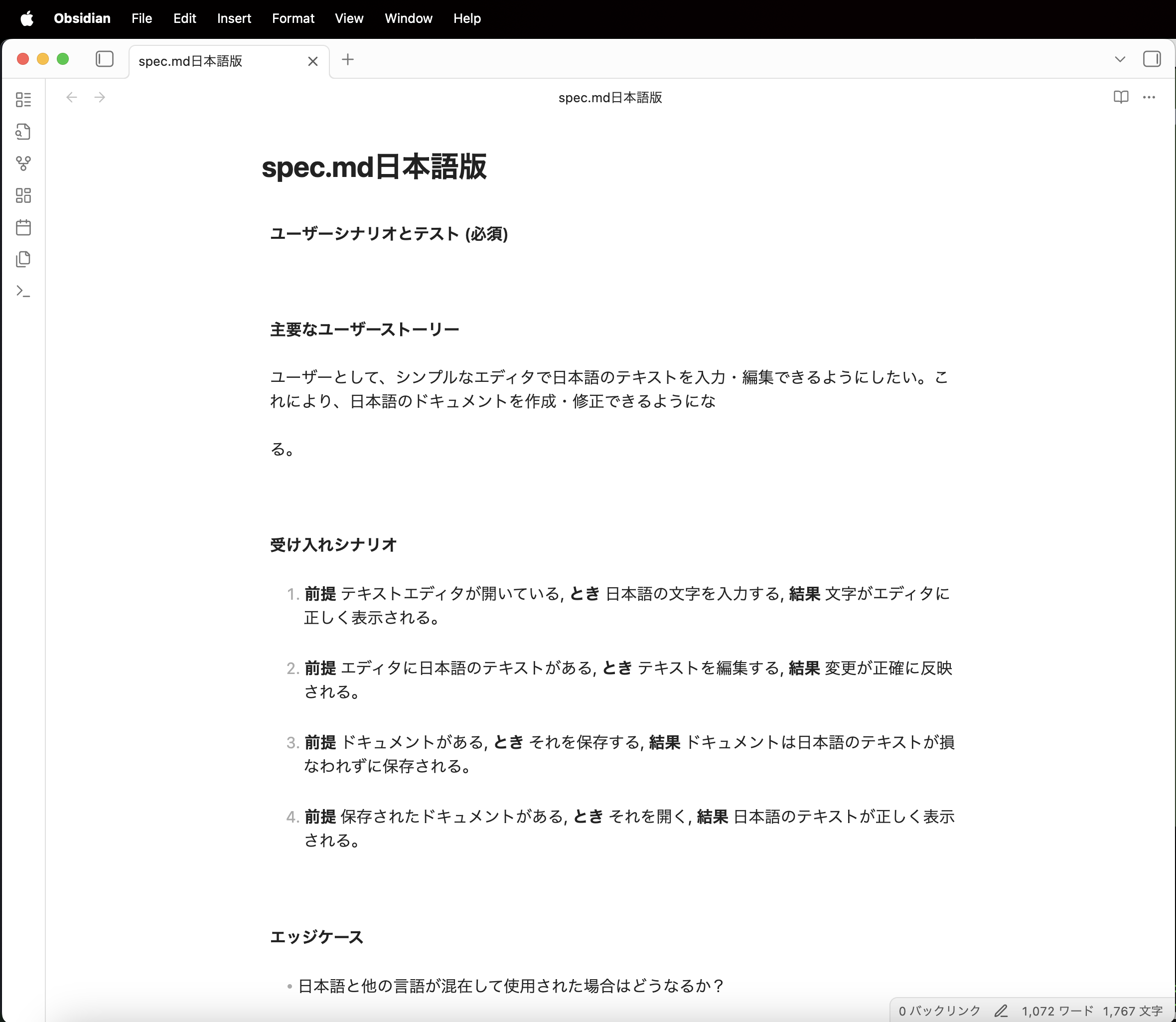The width and height of the screenshot is (1176, 1022).
Task: Select the outline list icon at sidebar top
Action: 23,99
